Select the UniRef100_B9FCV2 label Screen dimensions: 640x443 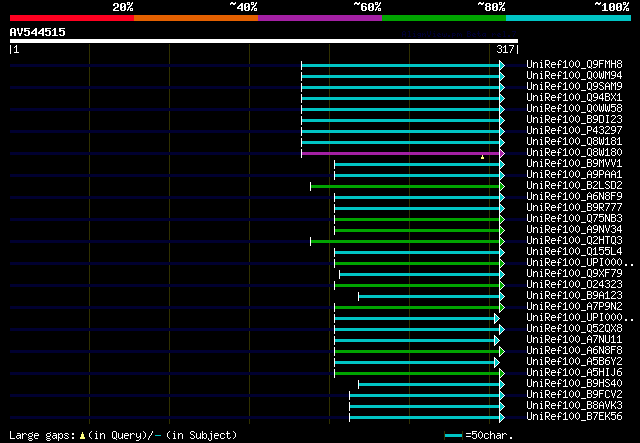coord(574,395)
